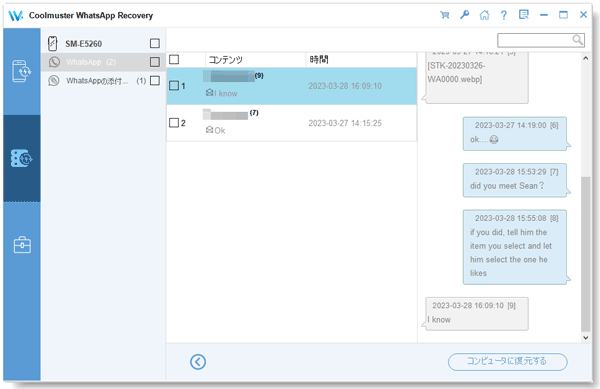Image resolution: width=600 pixels, height=389 pixels.
Task: Click into the search input field
Action: (x=535, y=40)
